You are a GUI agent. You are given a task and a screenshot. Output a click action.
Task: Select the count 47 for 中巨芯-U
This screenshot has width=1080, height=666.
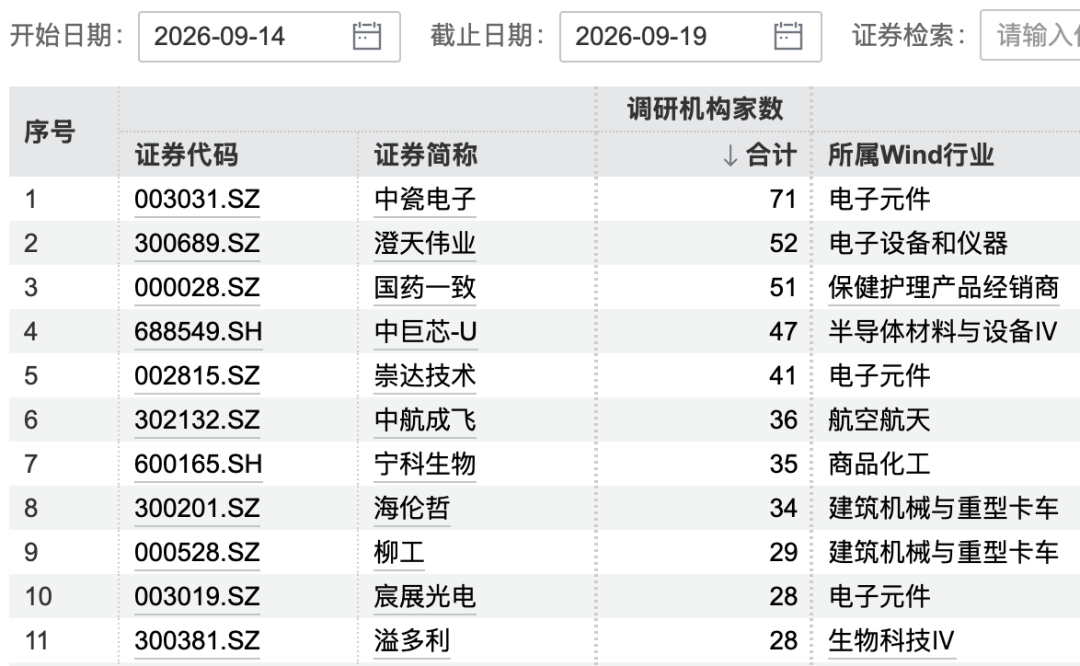click(783, 331)
